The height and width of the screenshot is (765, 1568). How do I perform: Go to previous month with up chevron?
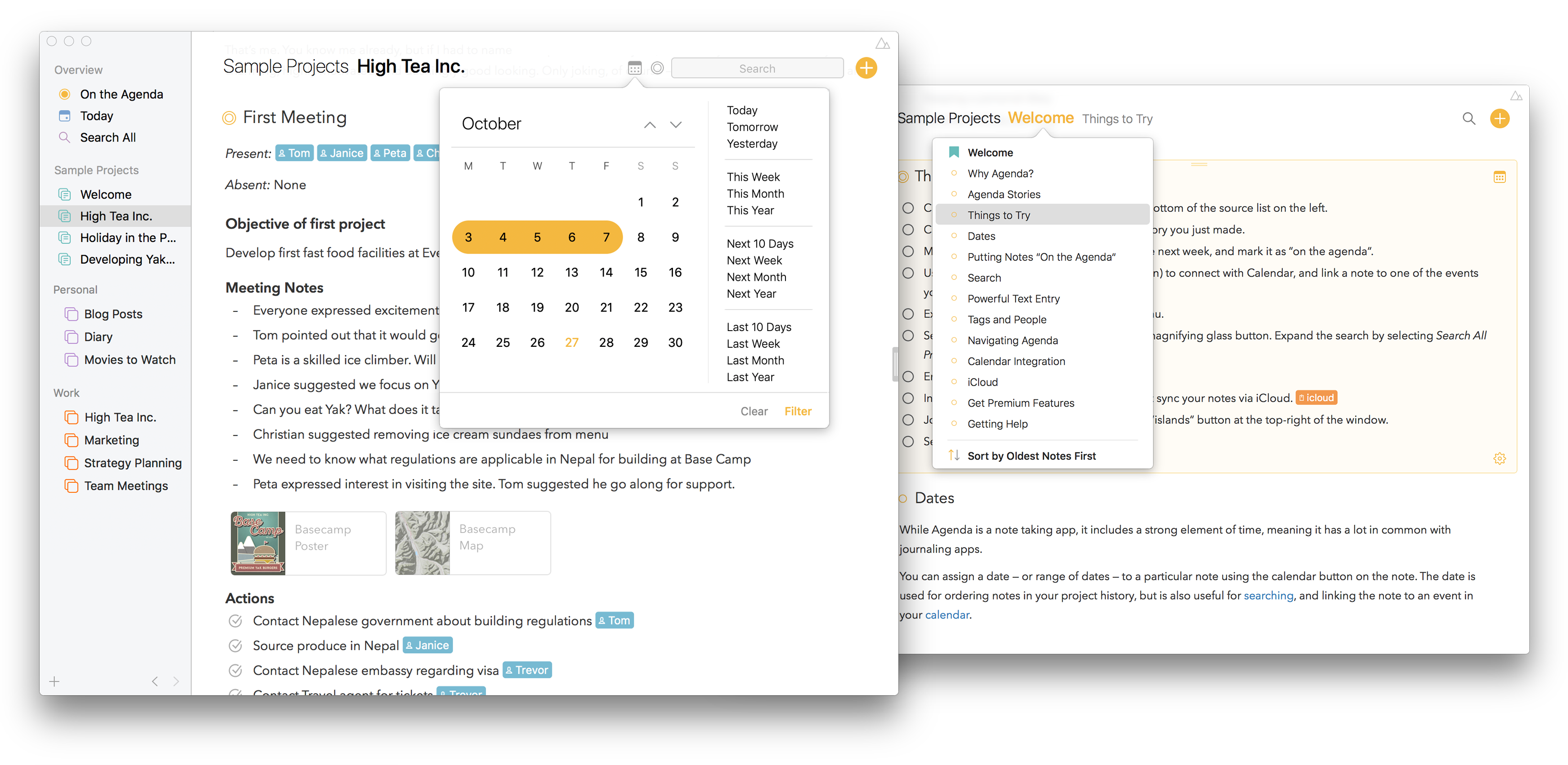click(650, 125)
